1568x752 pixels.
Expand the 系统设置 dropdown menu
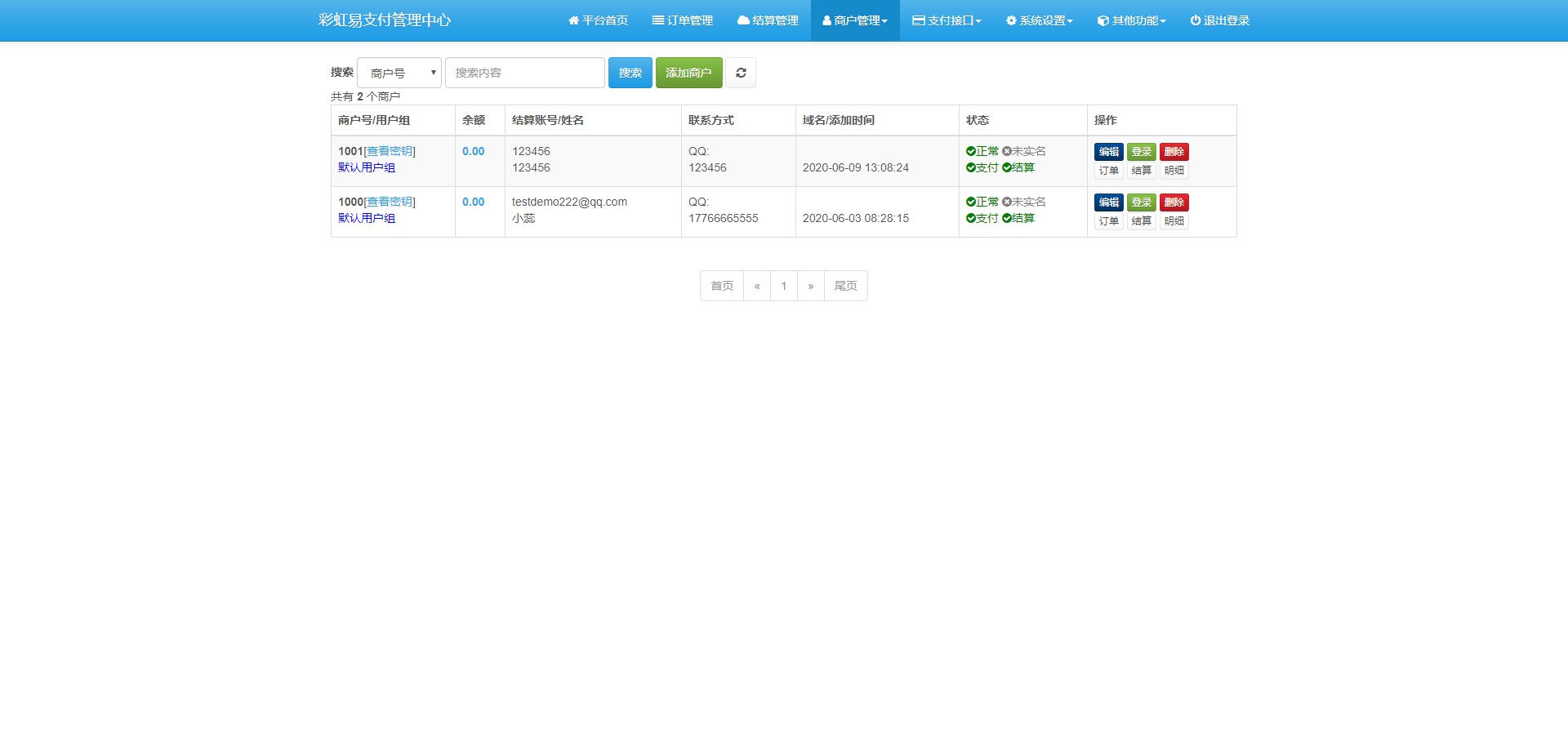[x=1039, y=20]
